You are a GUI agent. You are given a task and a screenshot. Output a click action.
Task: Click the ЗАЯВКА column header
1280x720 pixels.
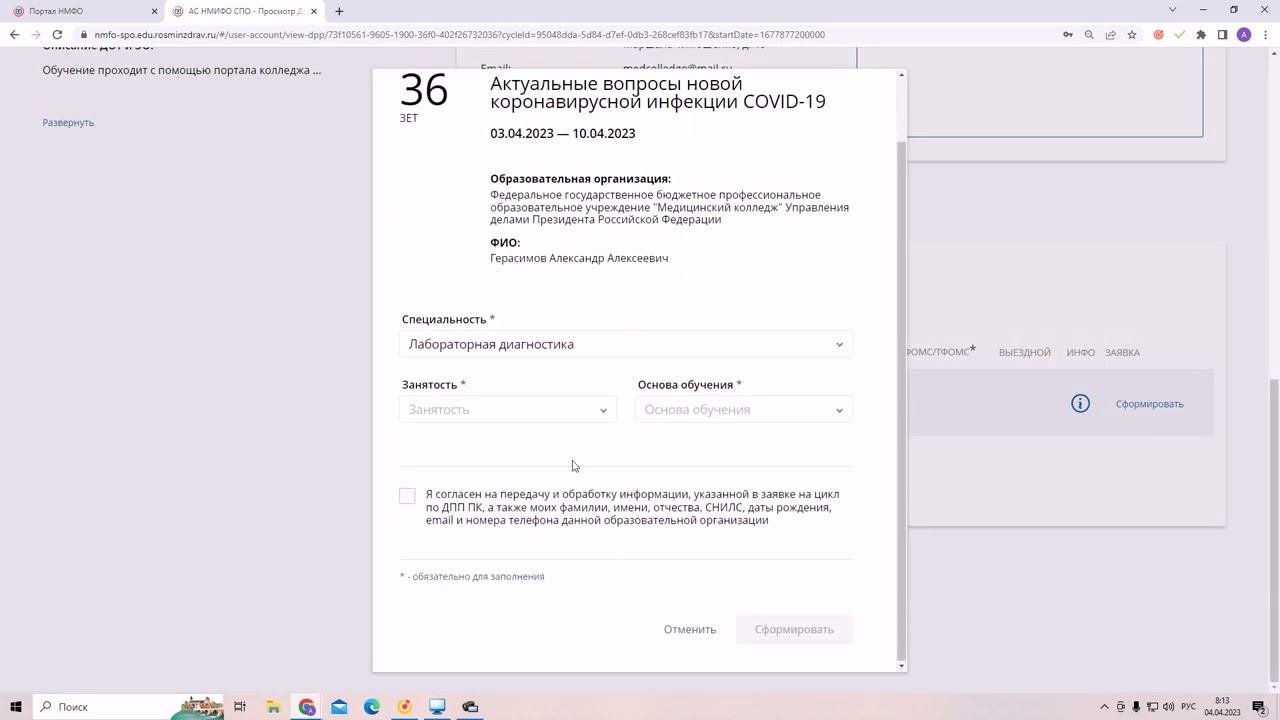point(1123,353)
